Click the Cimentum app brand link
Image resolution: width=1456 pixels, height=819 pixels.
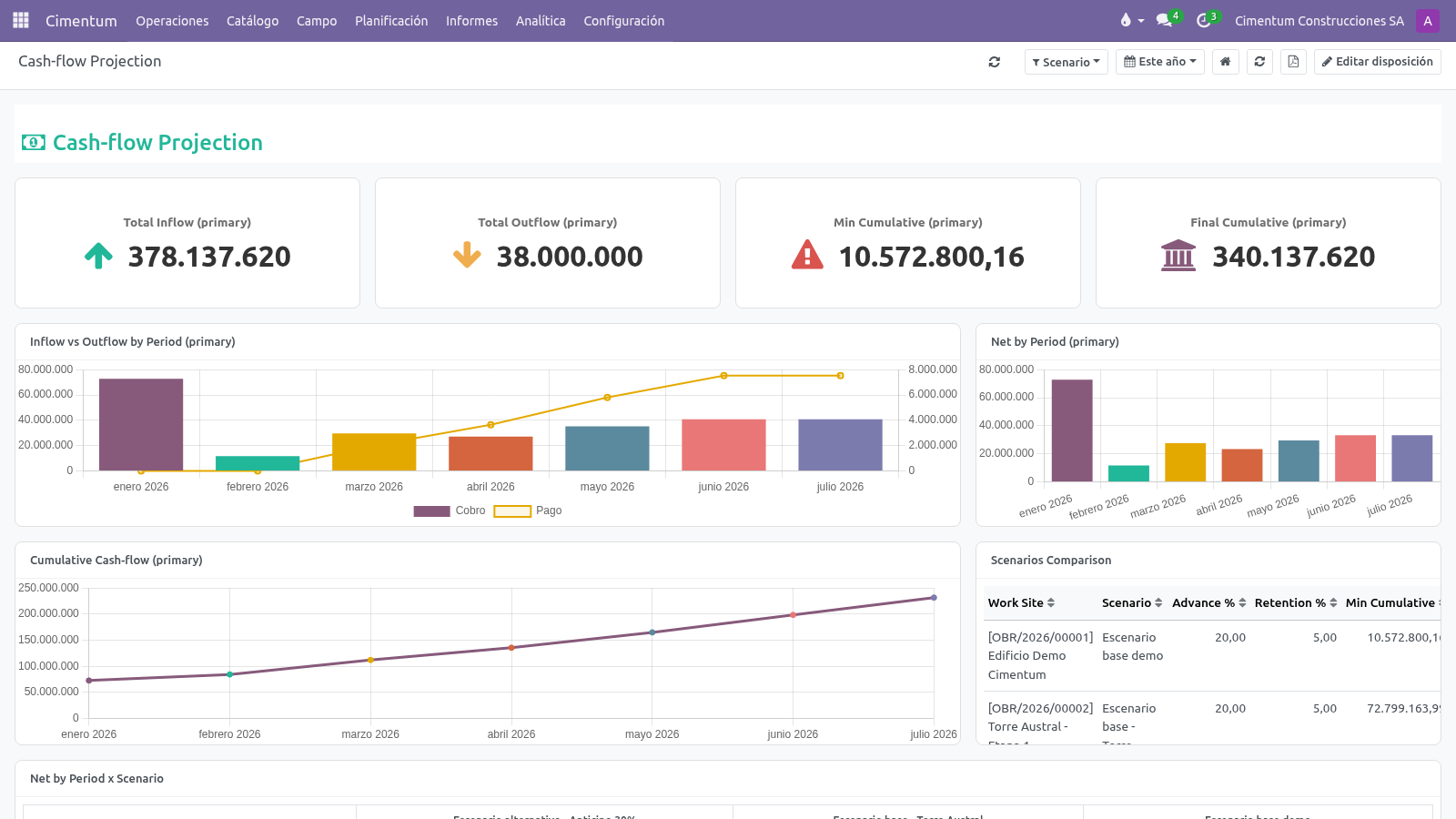click(81, 20)
